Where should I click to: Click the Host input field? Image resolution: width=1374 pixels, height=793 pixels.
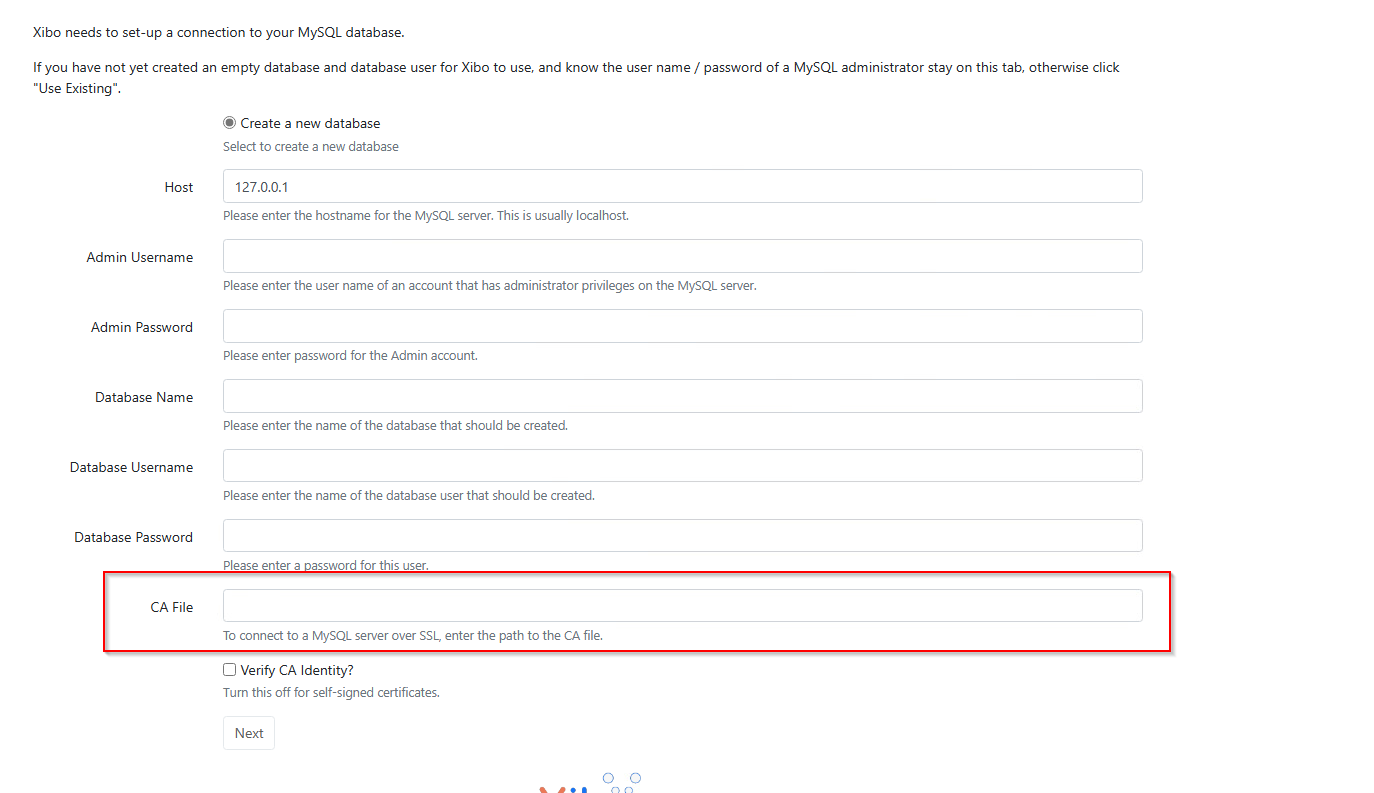click(x=682, y=186)
